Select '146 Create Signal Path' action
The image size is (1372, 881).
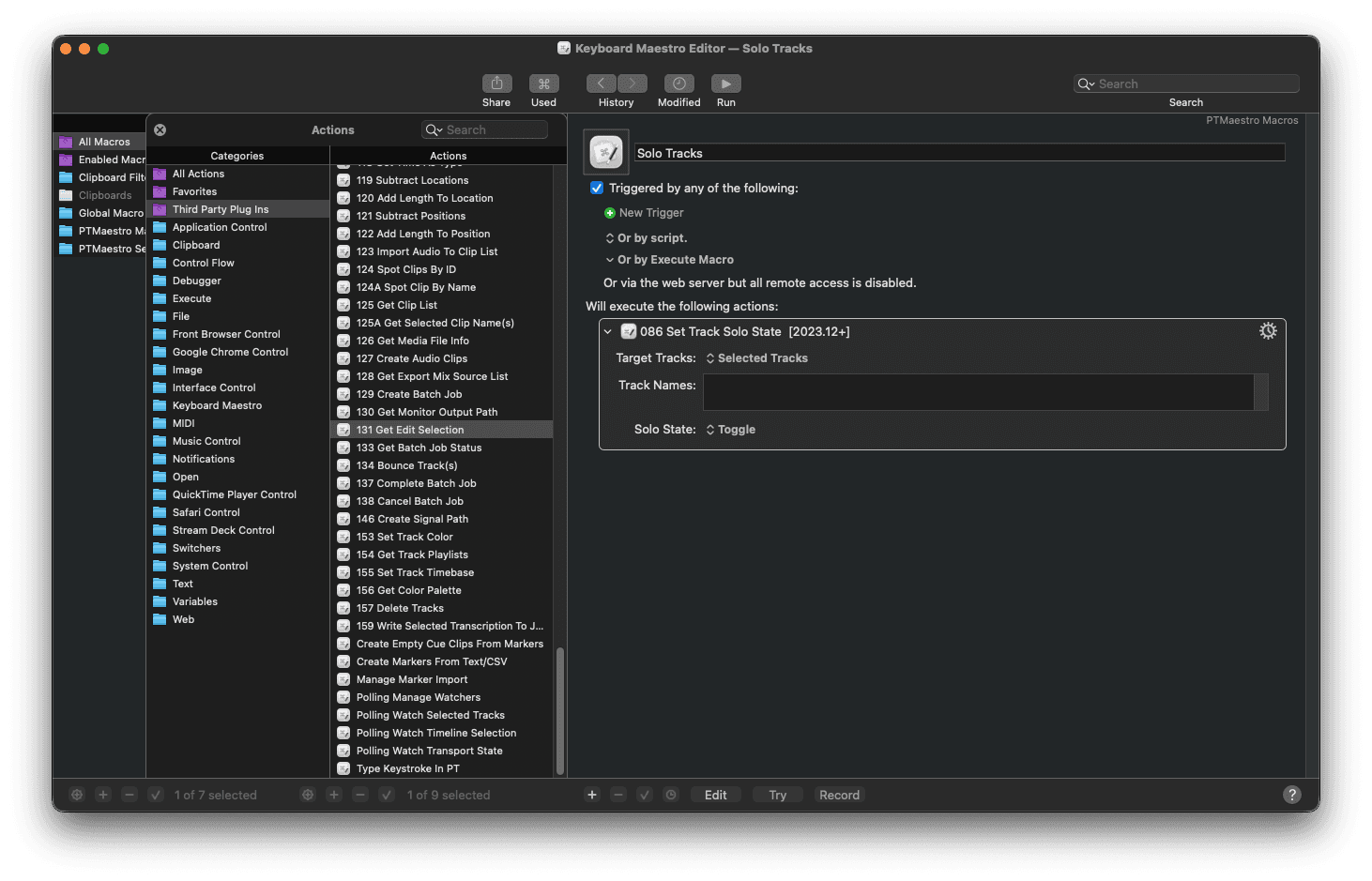pyautogui.click(x=443, y=519)
